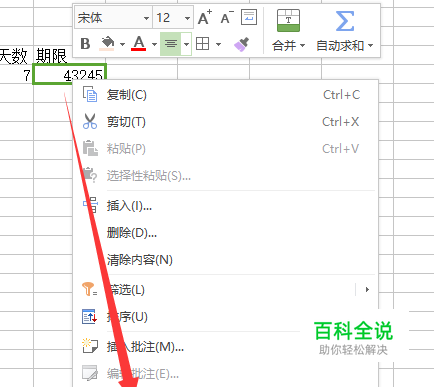Expand the fill color dropdown arrow
The image size is (434, 387).
pos(122,44)
